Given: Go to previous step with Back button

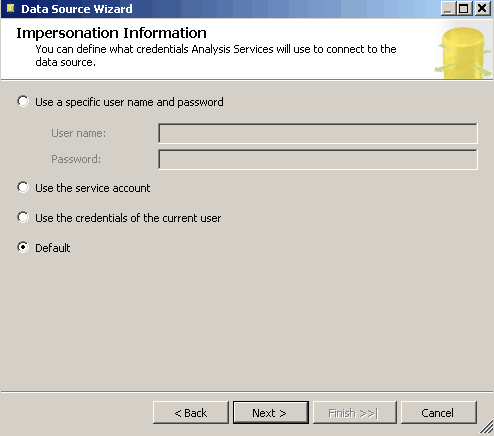Looking at the screenshot, I should point(191,413).
